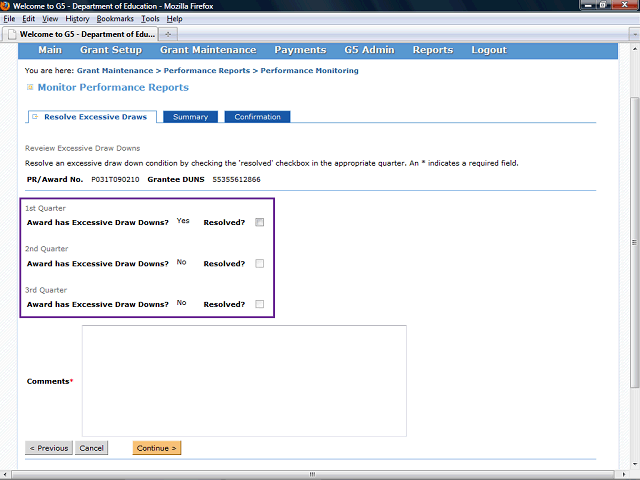Open the Bookmarks menu
The width and height of the screenshot is (640, 480).
[x=115, y=19]
